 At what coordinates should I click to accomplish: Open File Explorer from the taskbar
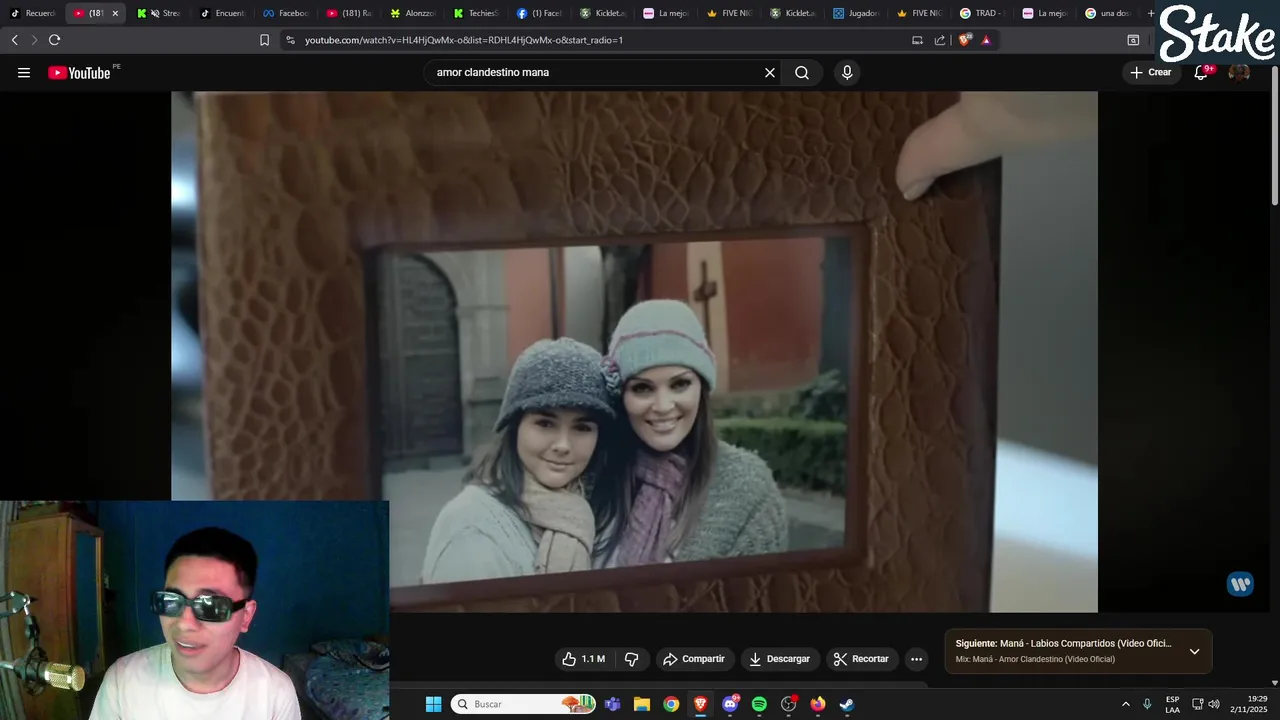click(642, 704)
